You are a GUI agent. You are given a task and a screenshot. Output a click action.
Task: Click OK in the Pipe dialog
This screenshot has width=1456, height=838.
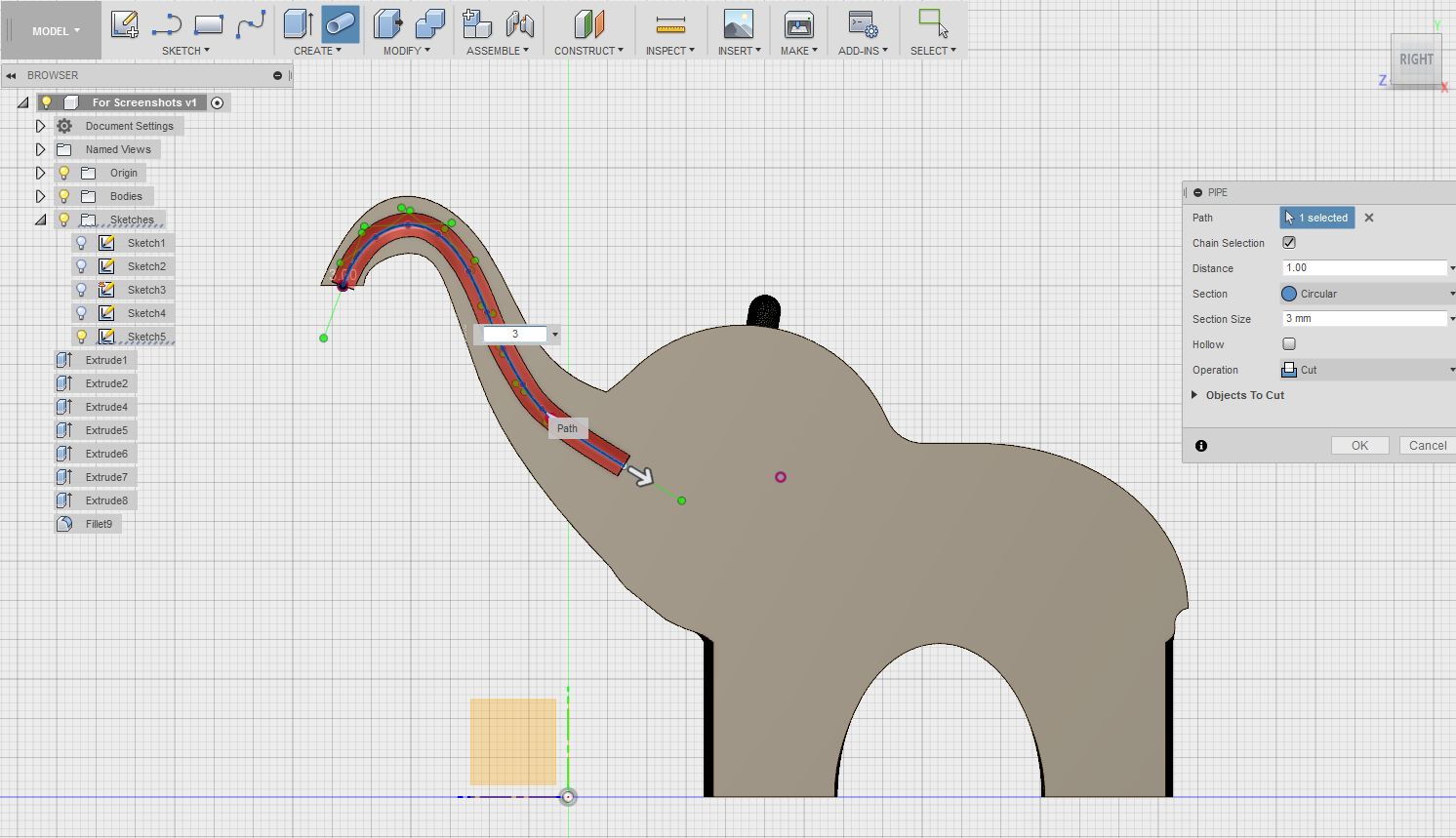[x=1359, y=446]
